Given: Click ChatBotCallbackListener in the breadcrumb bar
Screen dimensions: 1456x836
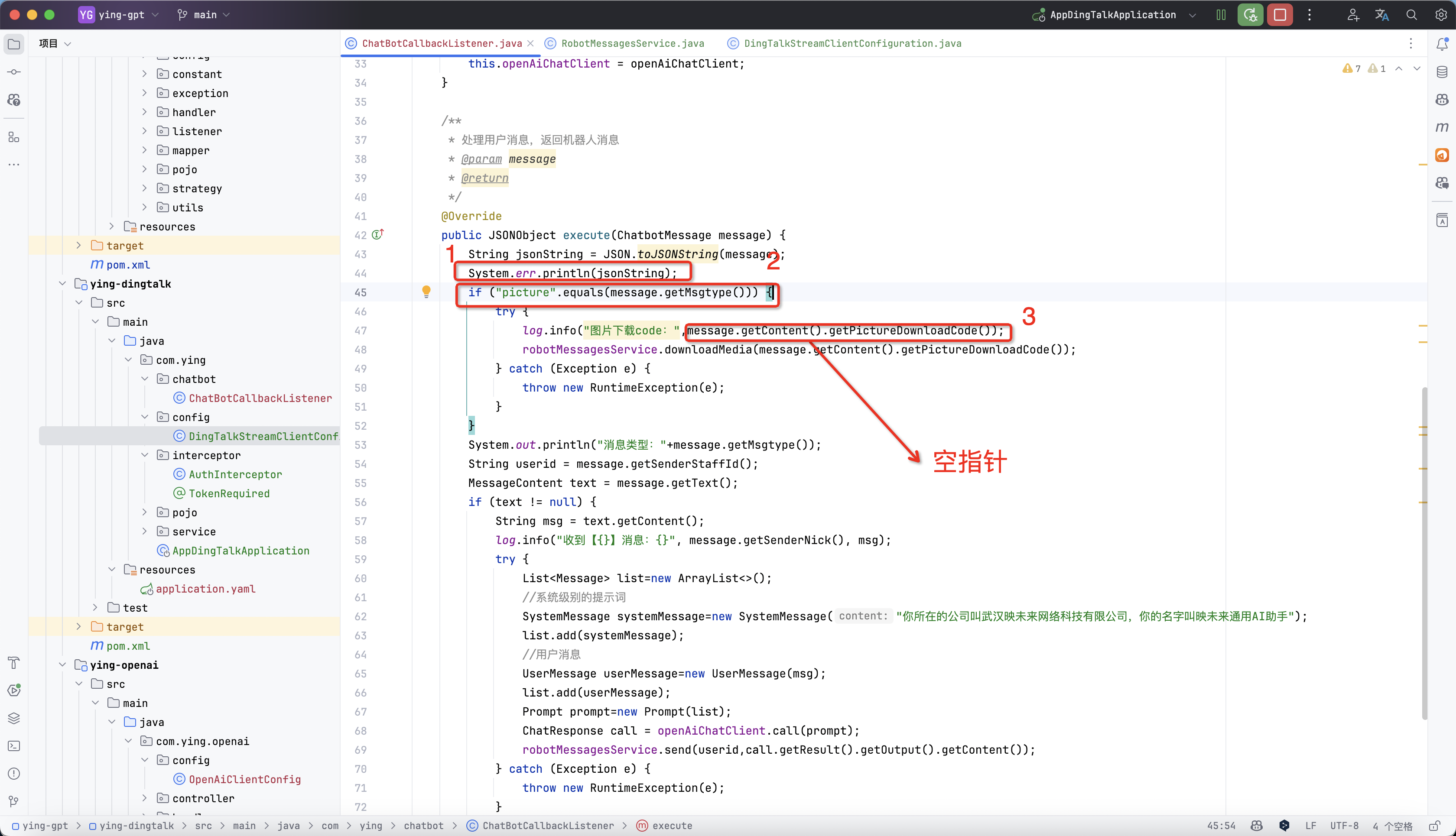Looking at the screenshot, I should click(540, 826).
